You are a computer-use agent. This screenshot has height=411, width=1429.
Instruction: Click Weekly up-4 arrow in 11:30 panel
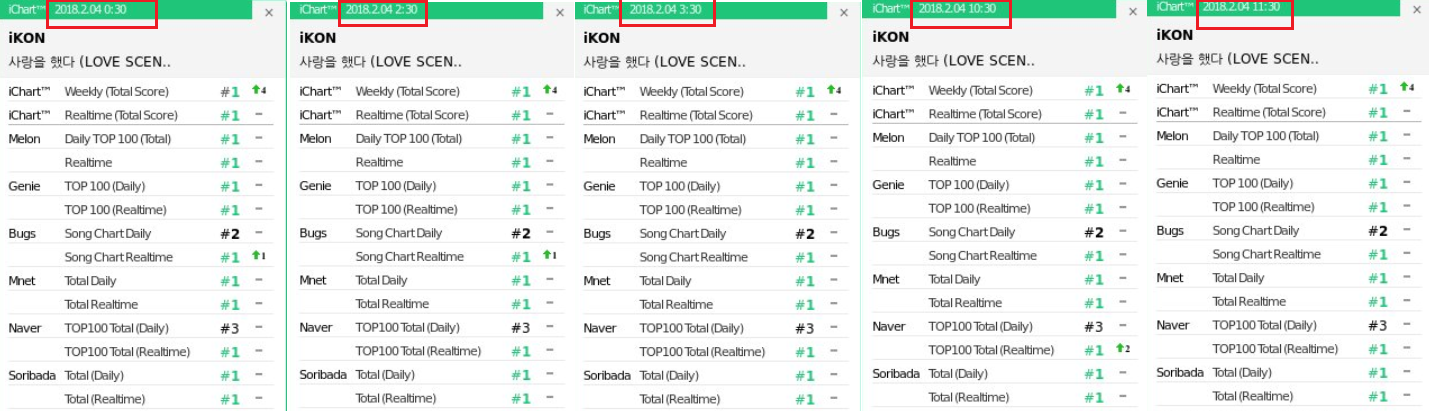pyautogui.click(x=1406, y=88)
